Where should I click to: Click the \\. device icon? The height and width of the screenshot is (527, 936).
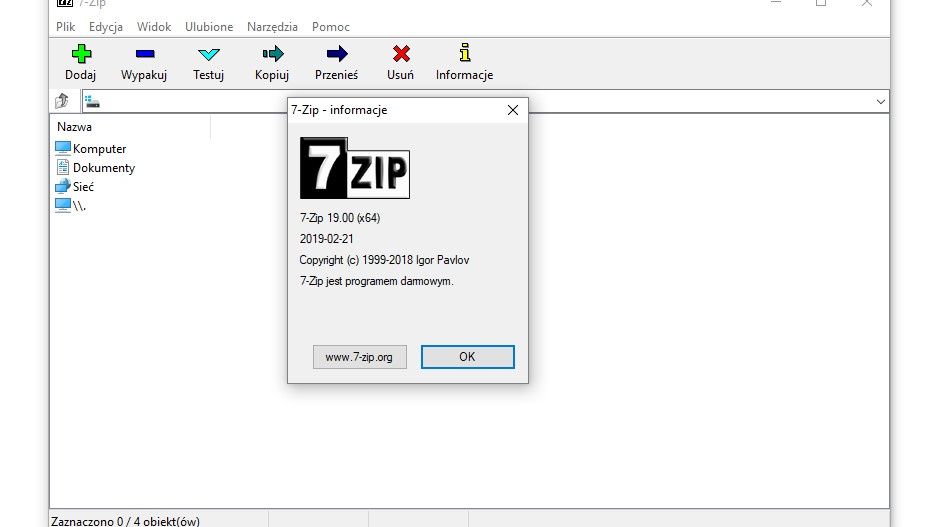pyautogui.click(x=63, y=205)
